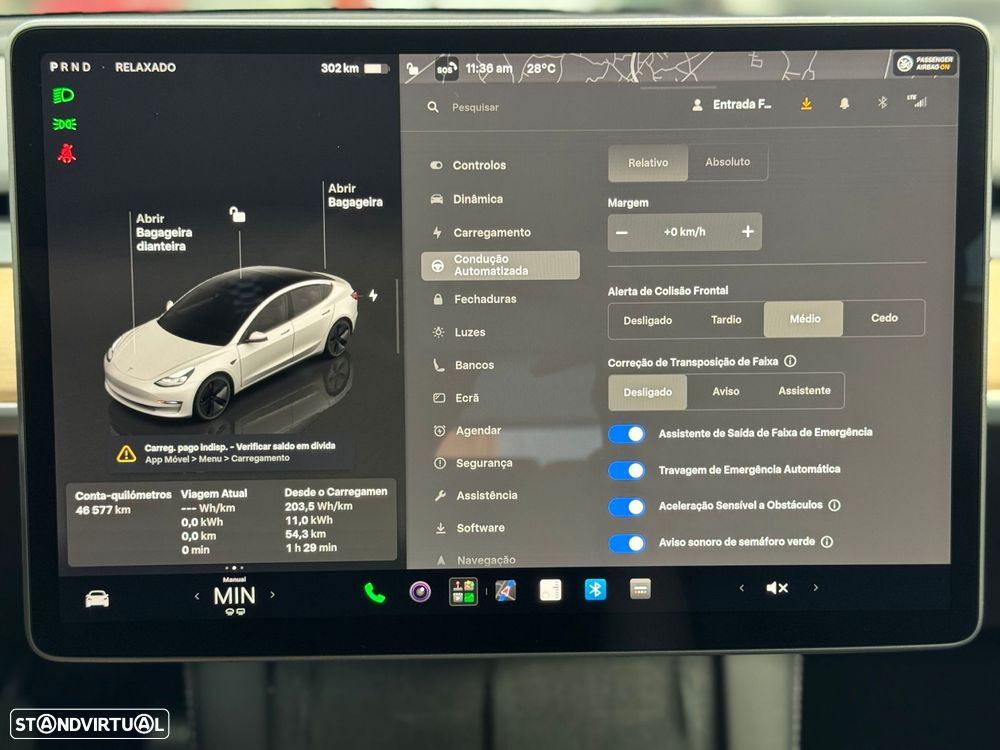The height and width of the screenshot is (750, 1000).
Task: Open the Agendar settings menu
Action: click(467, 431)
